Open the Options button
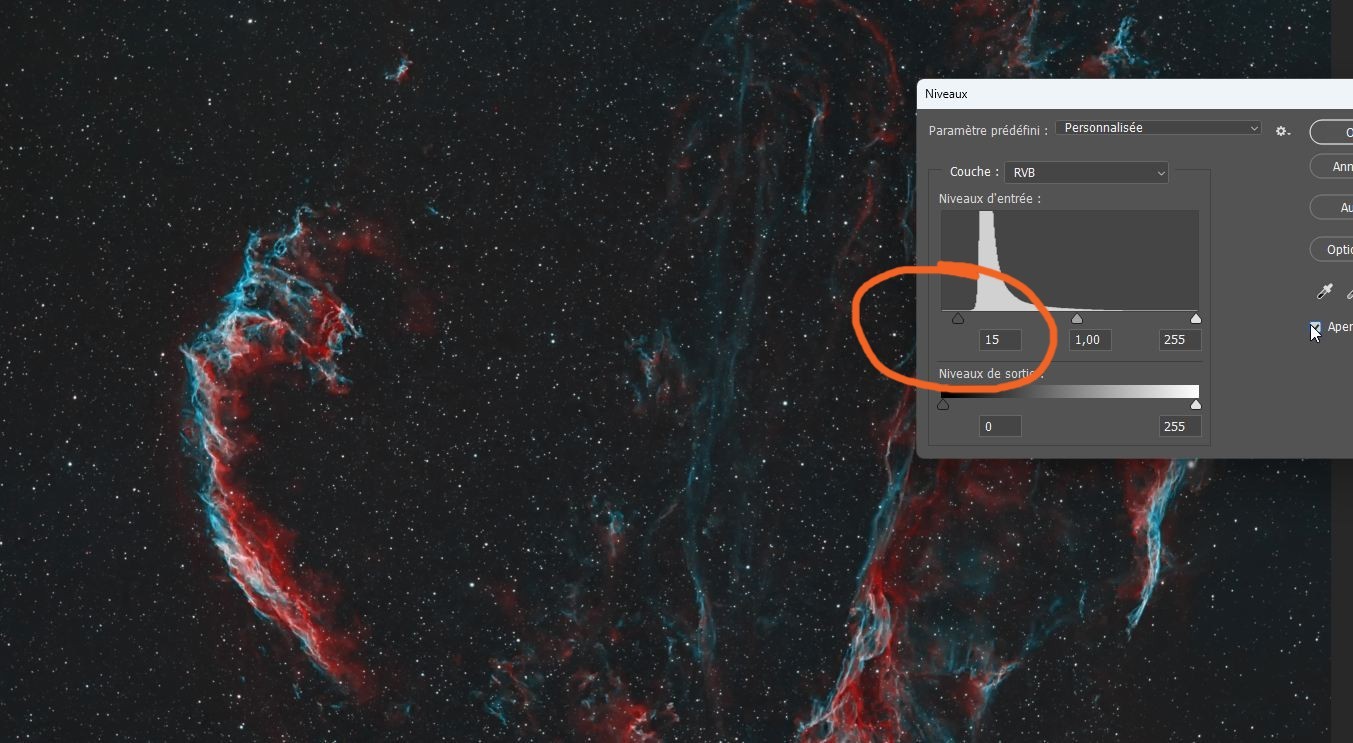This screenshot has width=1353, height=743. [x=1332, y=250]
